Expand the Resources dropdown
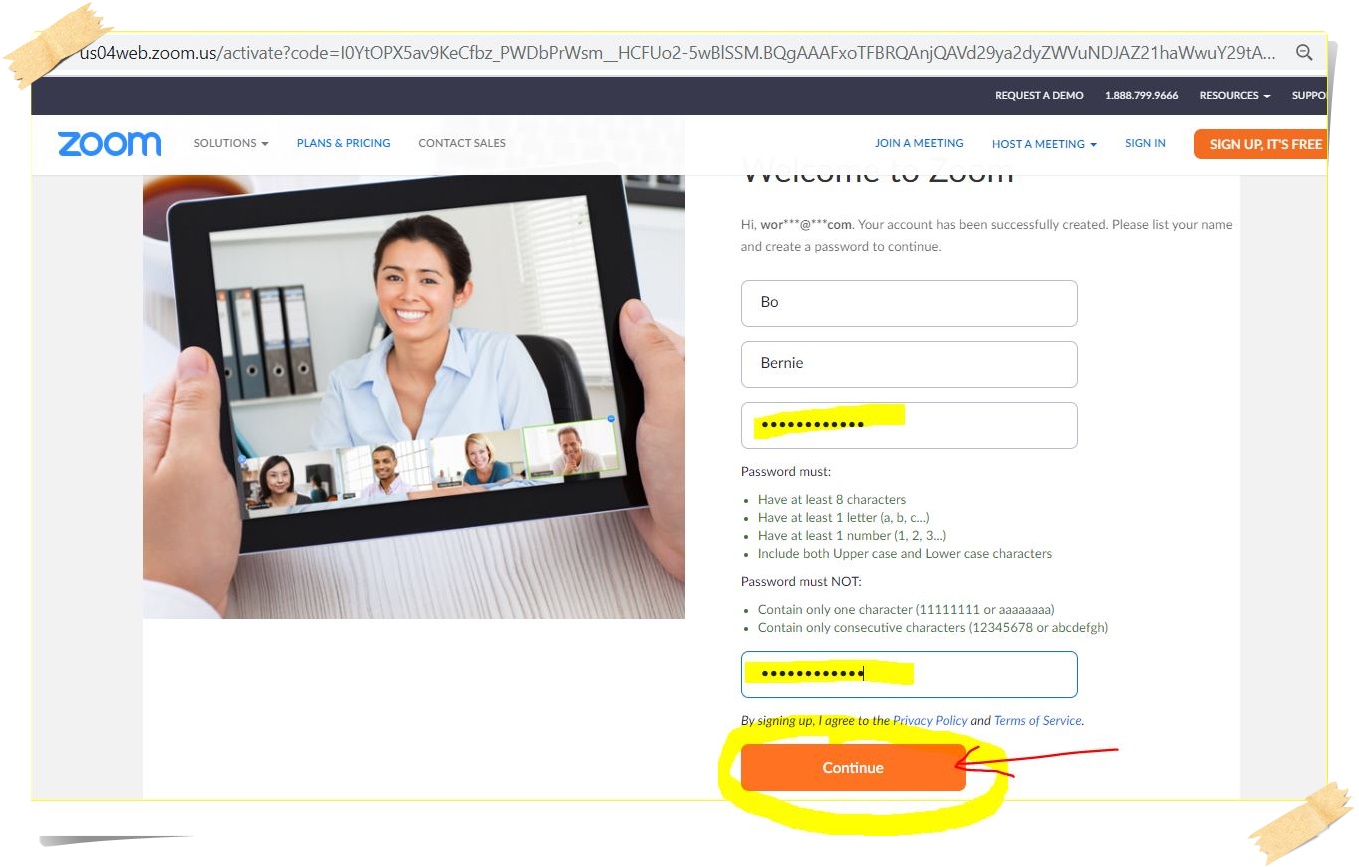 [1235, 96]
